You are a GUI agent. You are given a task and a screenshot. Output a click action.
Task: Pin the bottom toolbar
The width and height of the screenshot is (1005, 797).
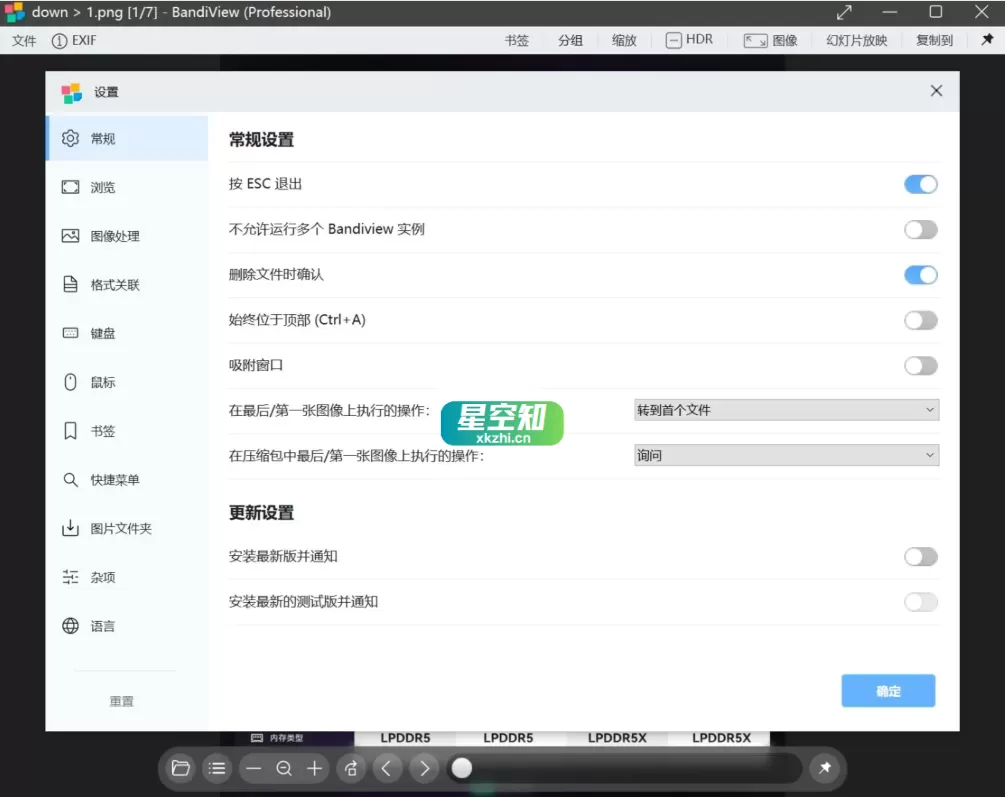click(825, 768)
